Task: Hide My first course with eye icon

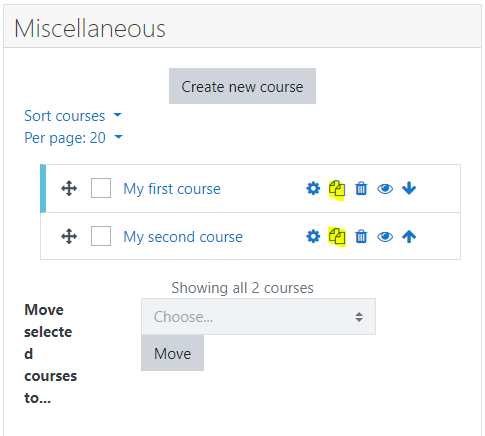Action: click(x=385, y=189)
